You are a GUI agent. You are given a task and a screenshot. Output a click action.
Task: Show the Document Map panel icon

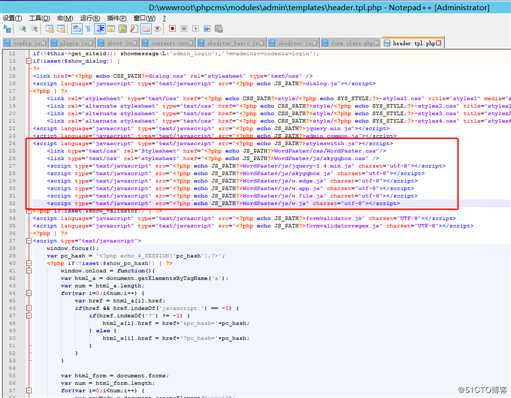[123, 29]
